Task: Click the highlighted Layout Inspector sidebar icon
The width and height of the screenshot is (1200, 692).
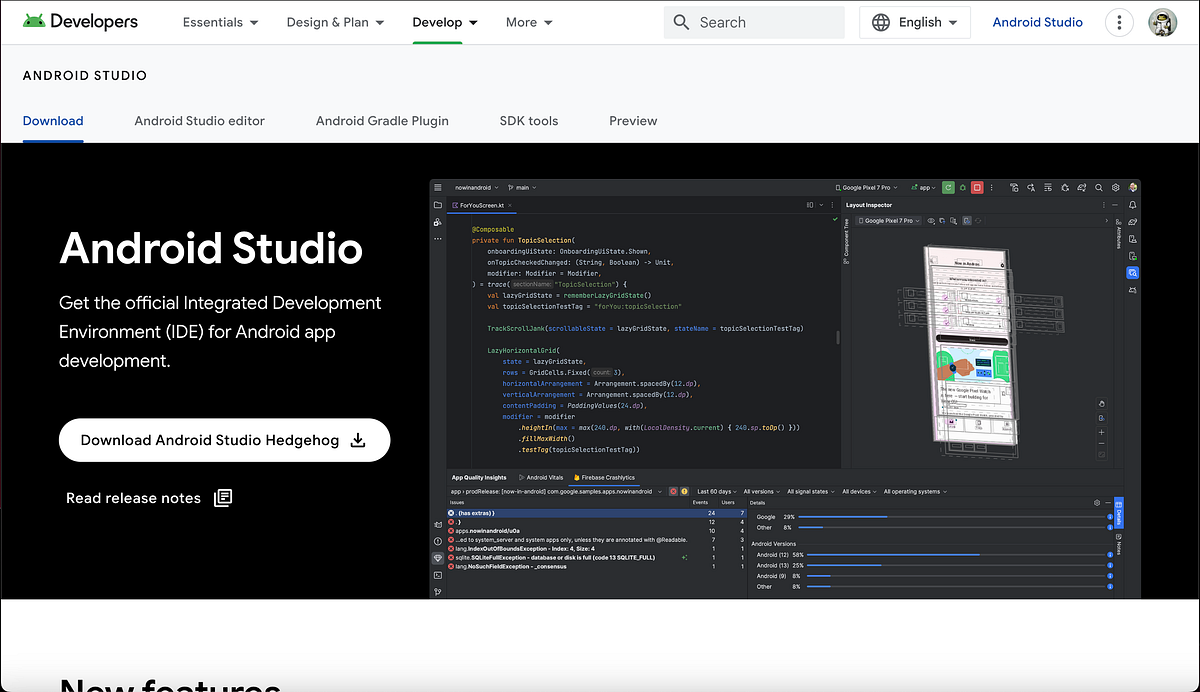Action: tap(1132, 272)
